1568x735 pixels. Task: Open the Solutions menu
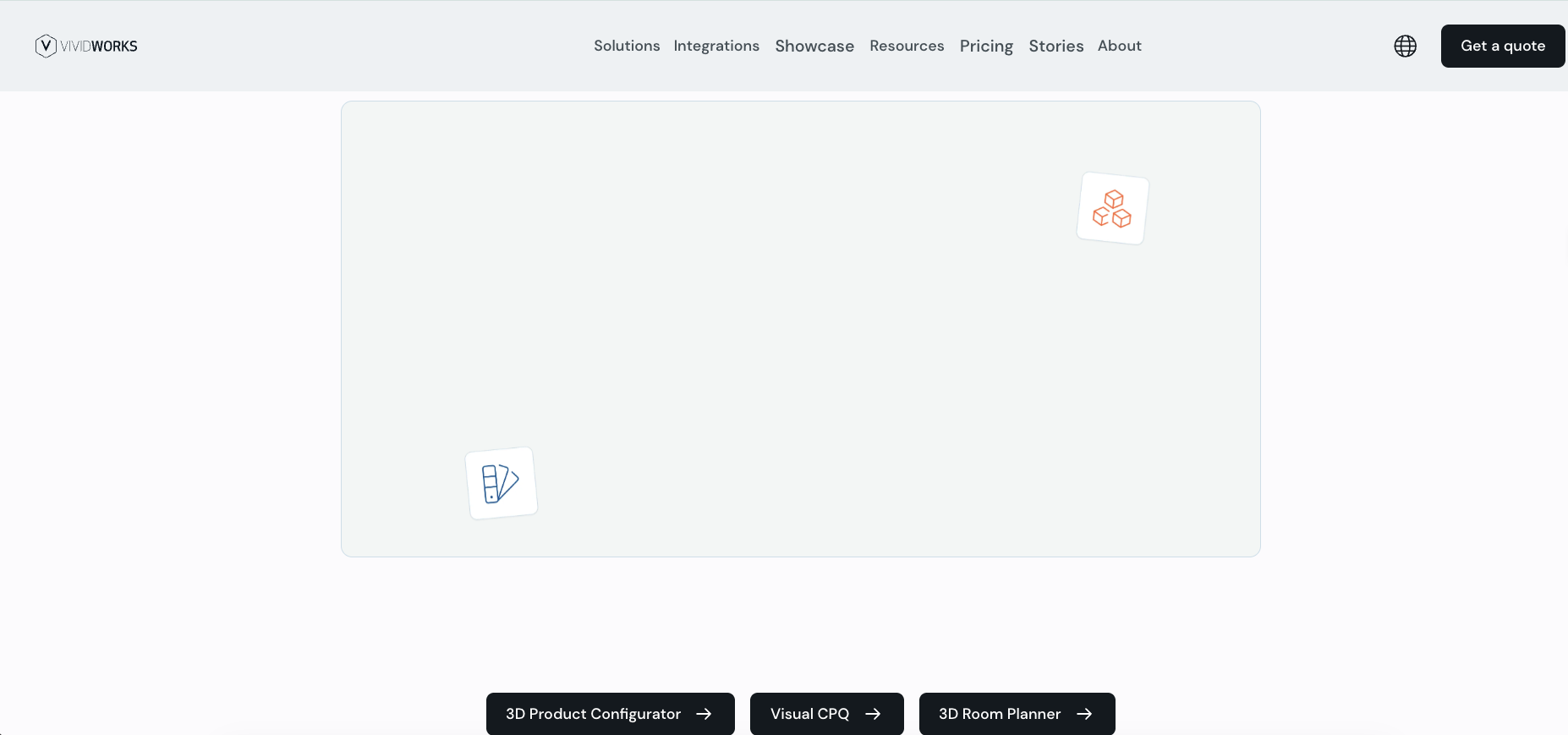pyautogui.click(x=627, y=46)
